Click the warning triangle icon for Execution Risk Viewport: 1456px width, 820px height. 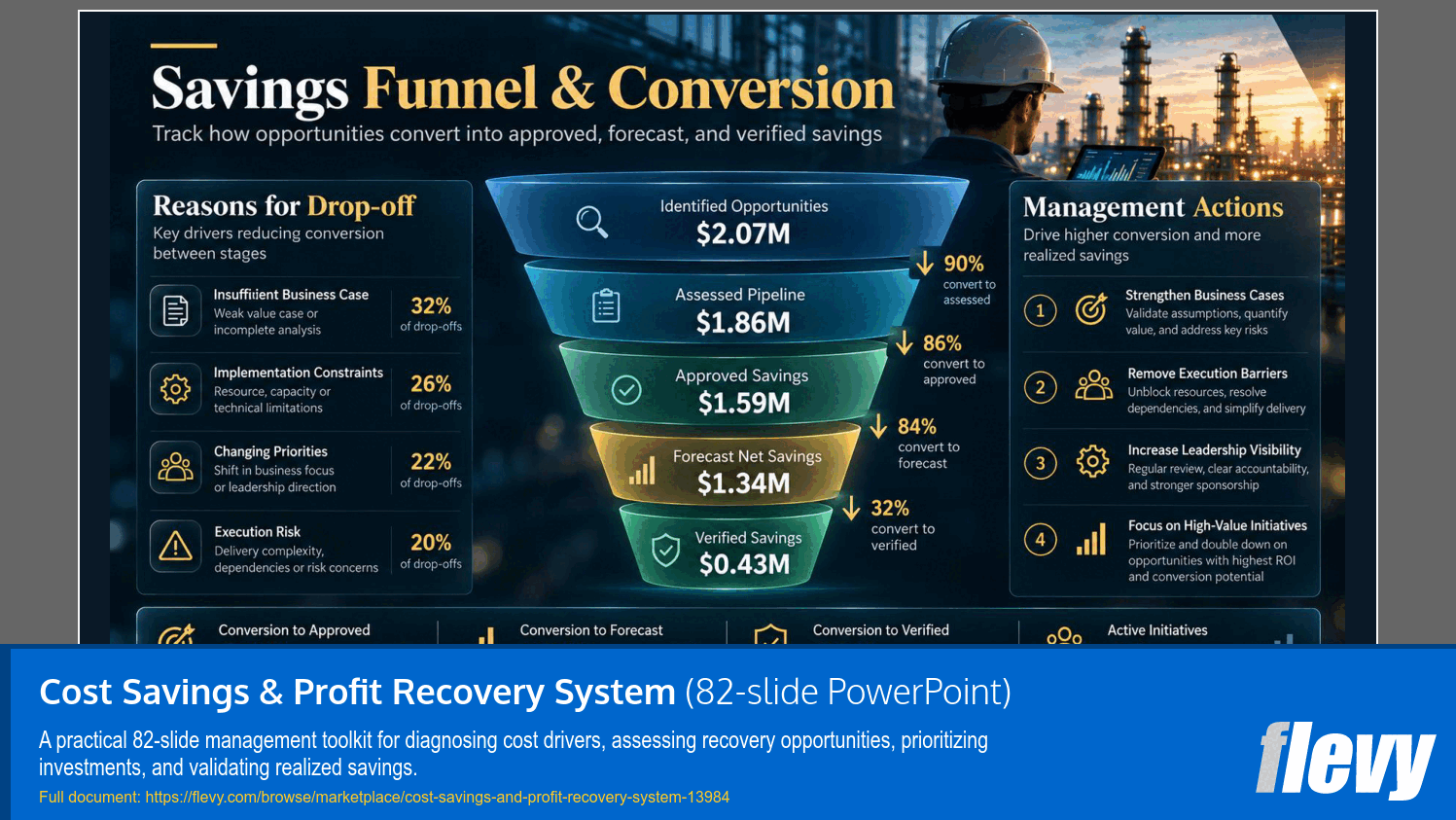[175, 546]
